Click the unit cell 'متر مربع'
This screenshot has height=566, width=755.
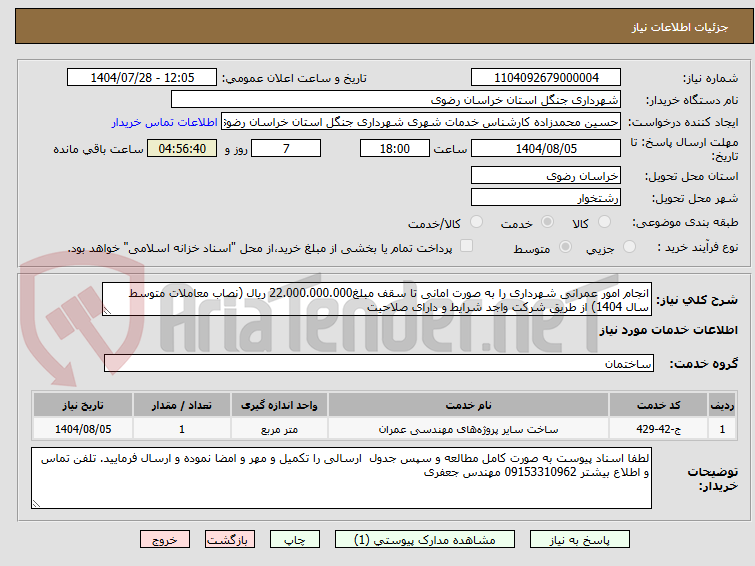pyautogui.click(x=279, y=429)
